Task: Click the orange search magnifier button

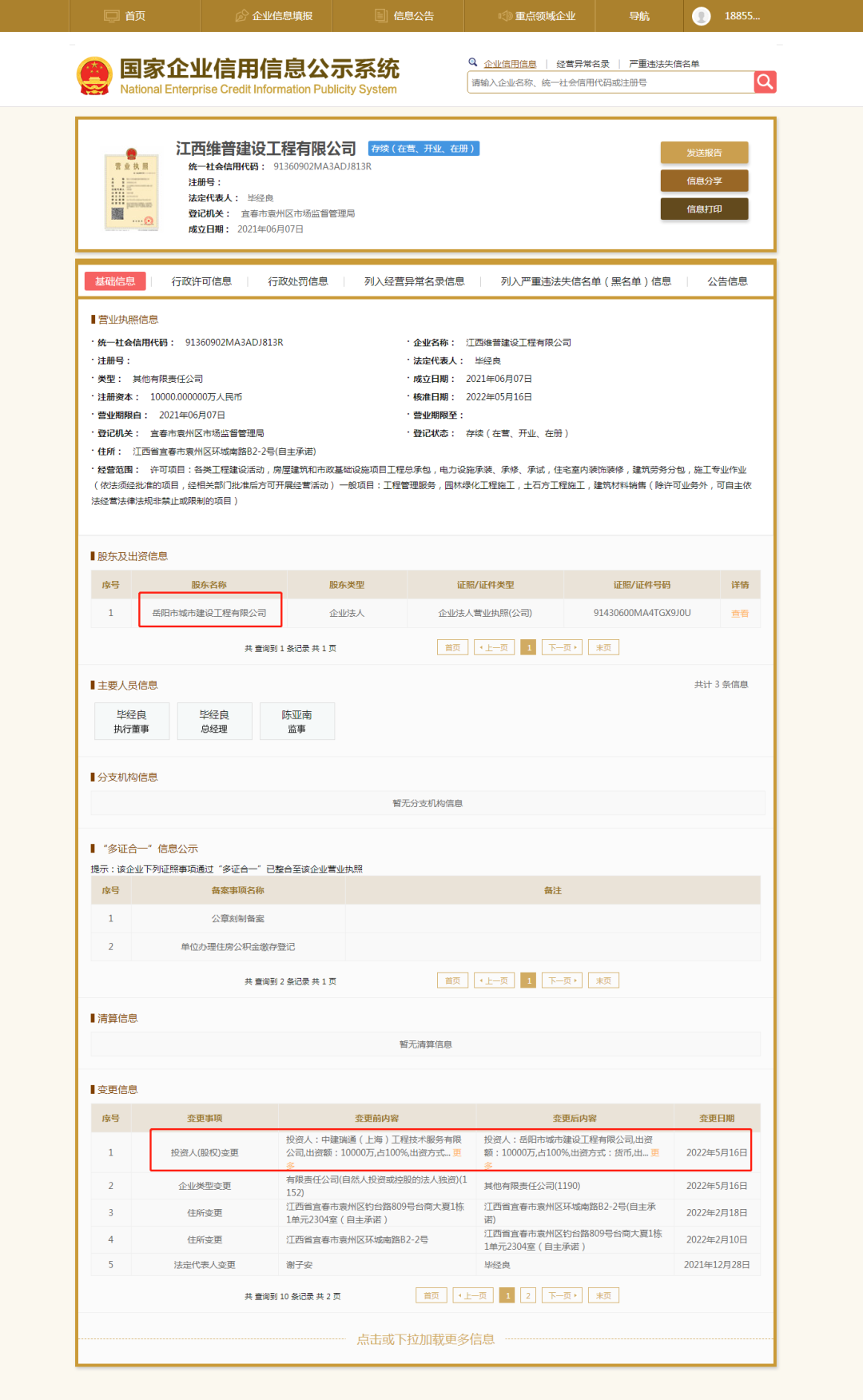Action: click(x=765, y=82)
